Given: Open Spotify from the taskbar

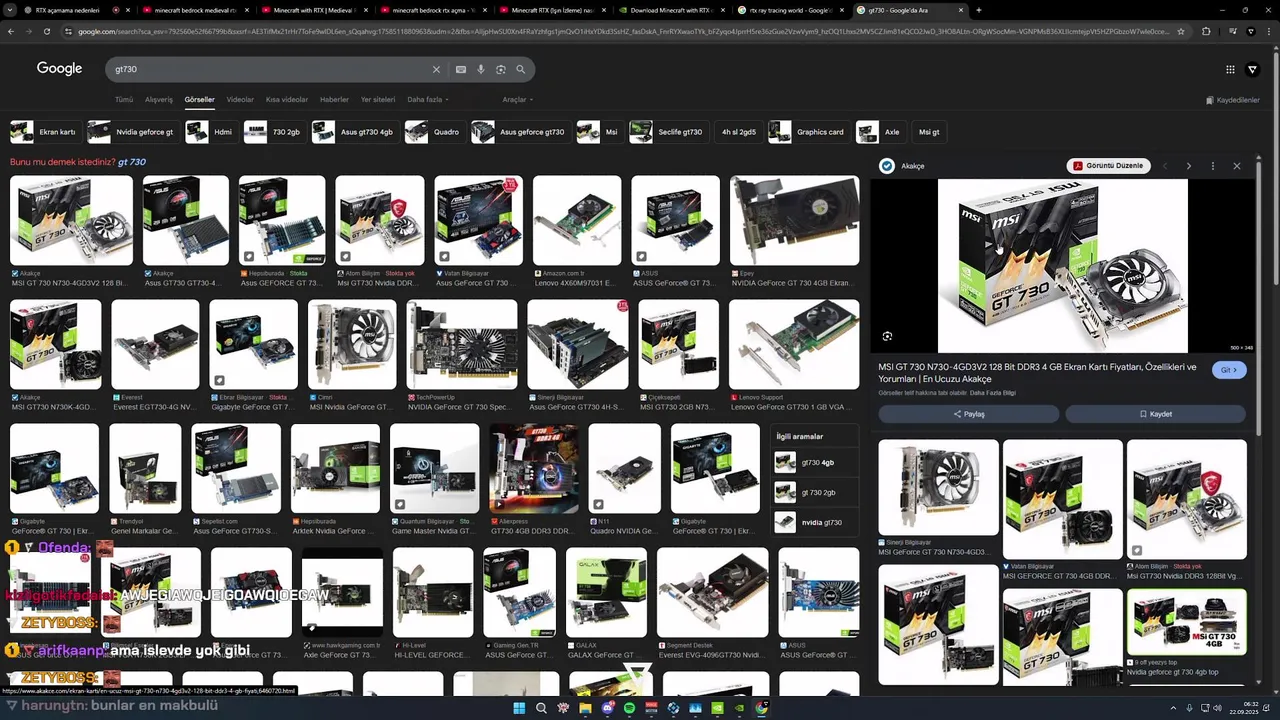Looking at the screenshot, I should click(x=629, y=708).
